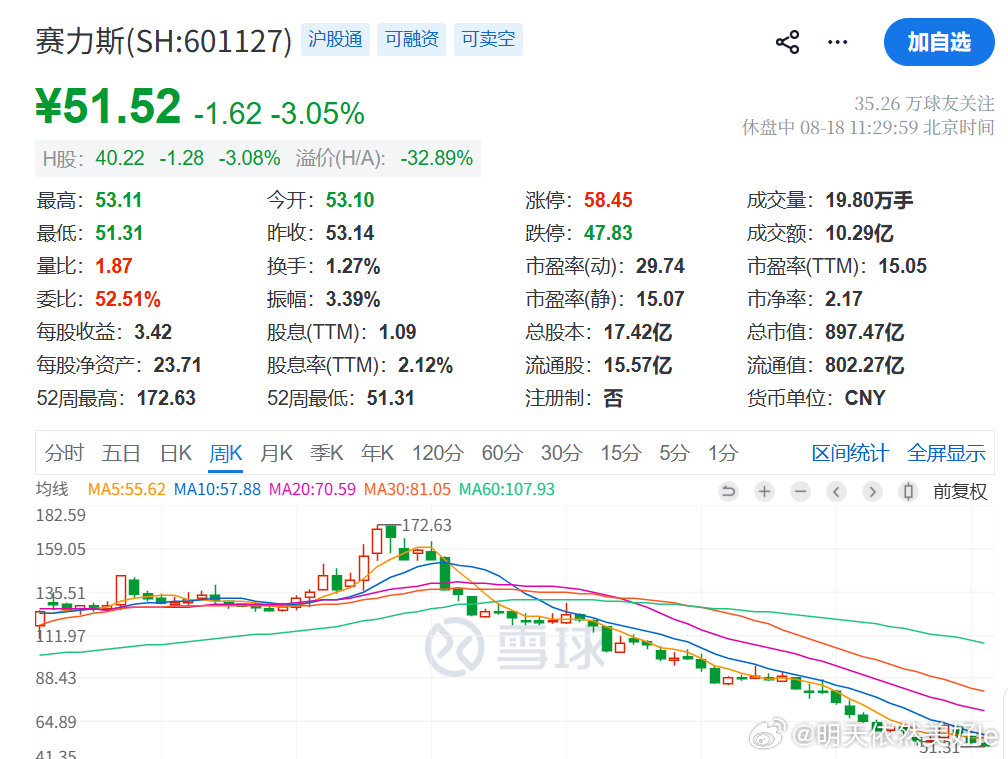Click the chart reset/undo arrow icon
This screenshot has height=759, width=1008.
tap(728, 492)
